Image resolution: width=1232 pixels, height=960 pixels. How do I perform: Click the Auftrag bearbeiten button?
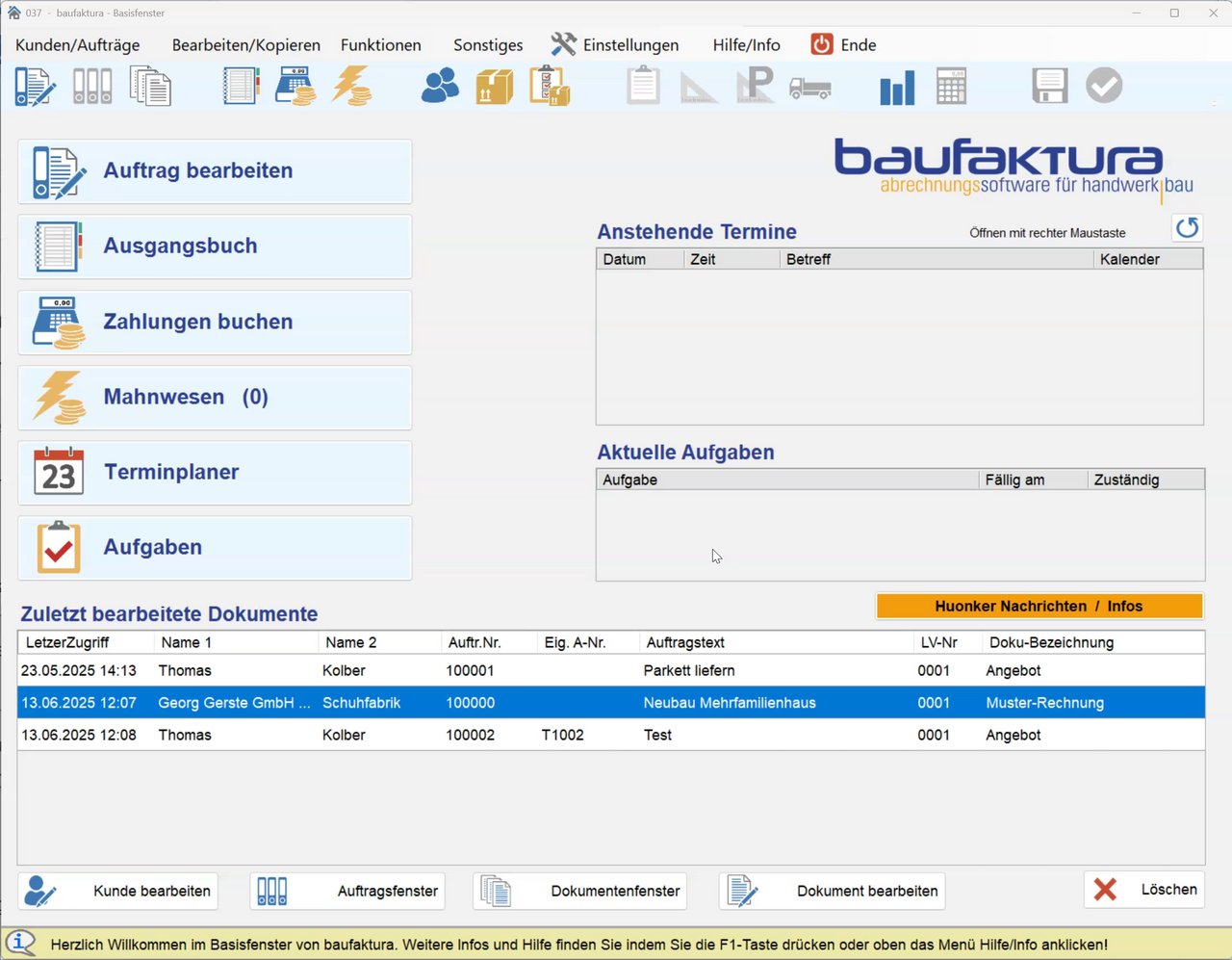215,171
